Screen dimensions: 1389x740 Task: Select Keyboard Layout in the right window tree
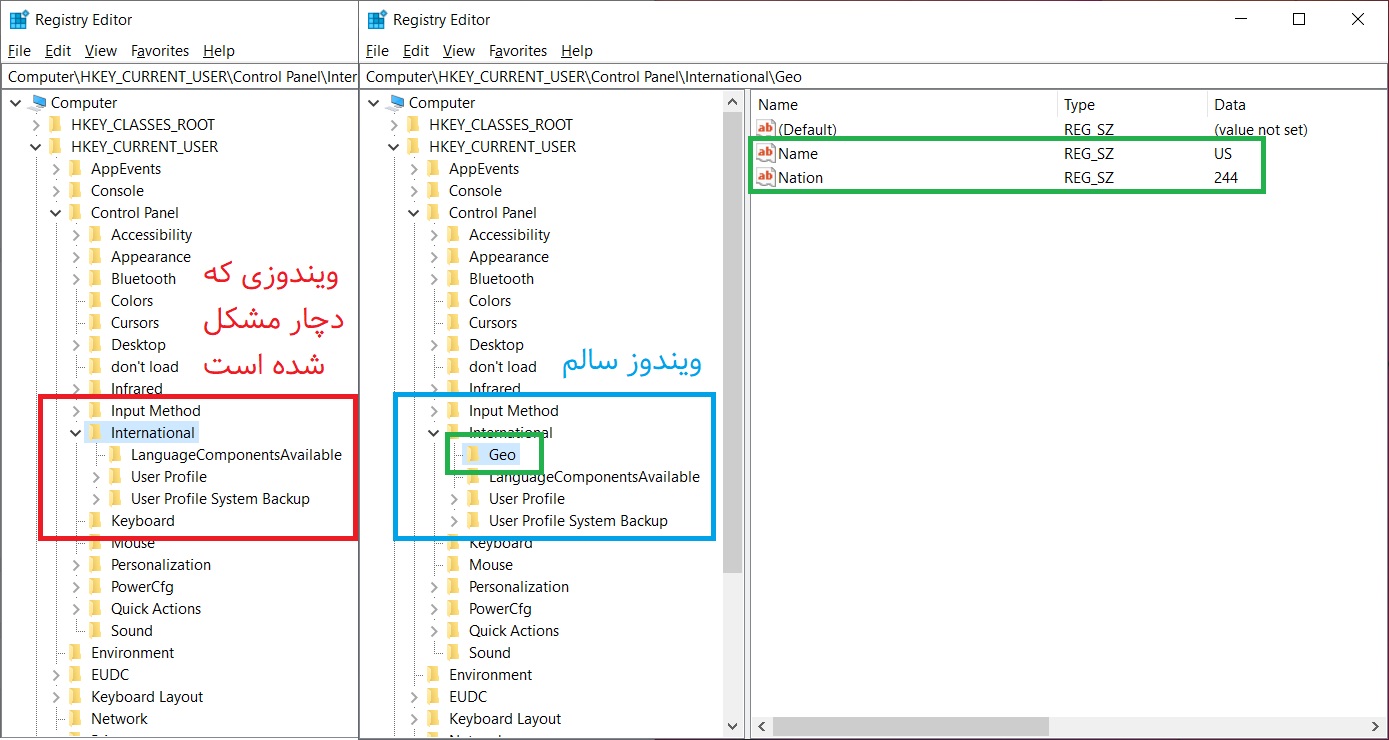pyautogui.click(x=505, y=719)
